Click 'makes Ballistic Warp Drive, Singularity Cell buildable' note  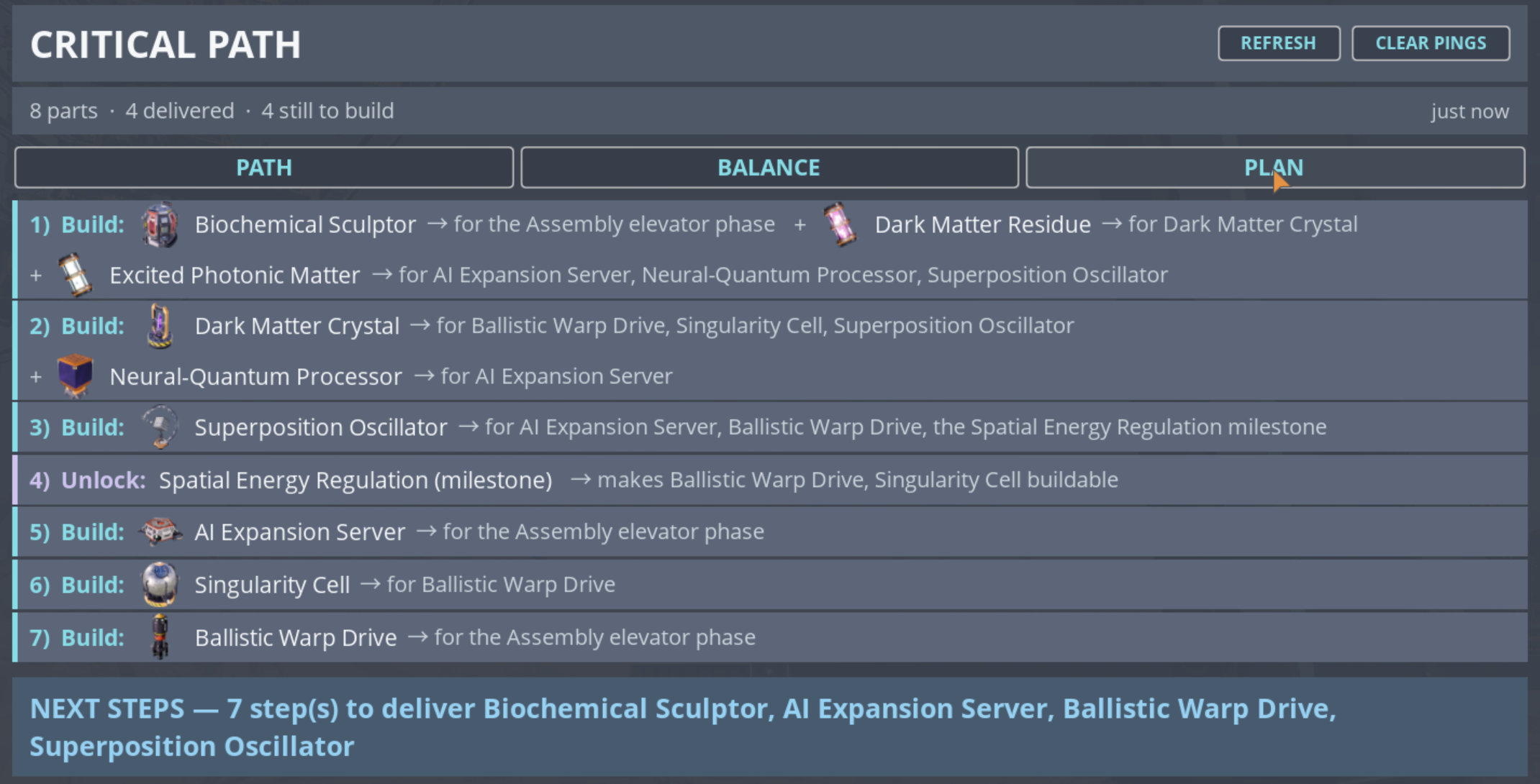pos(858,480)
